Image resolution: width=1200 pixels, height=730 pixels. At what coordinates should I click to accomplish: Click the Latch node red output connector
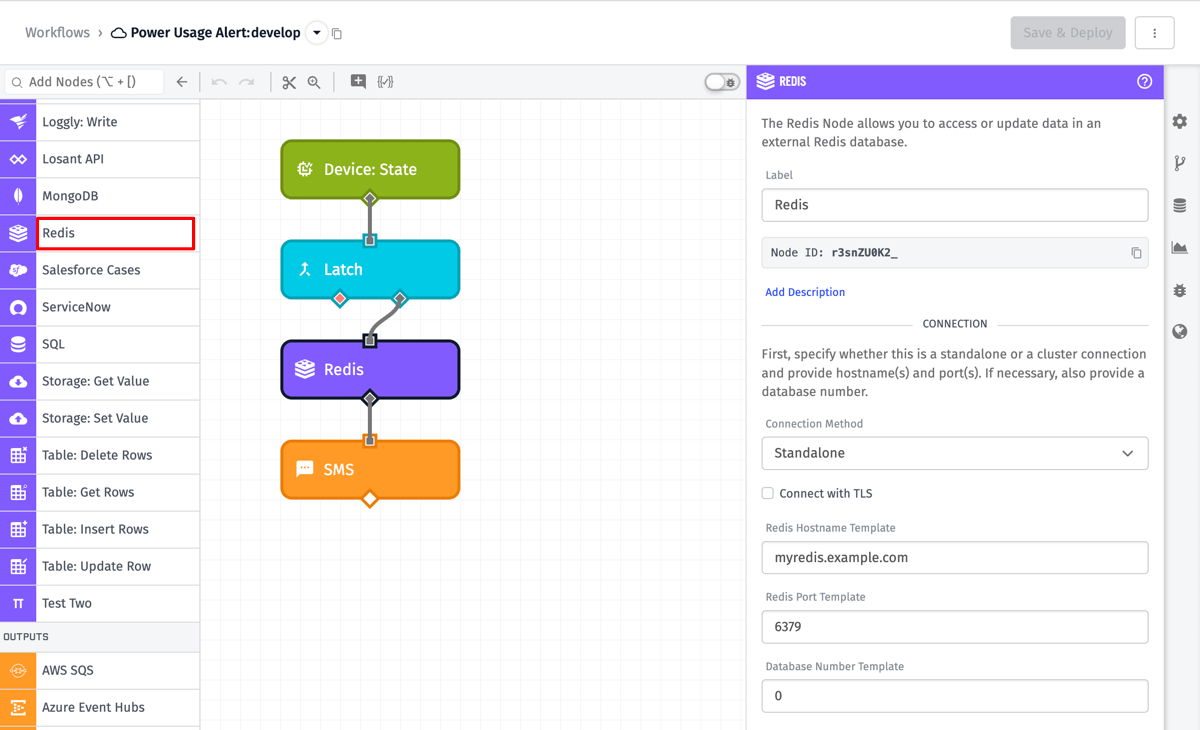340,298
